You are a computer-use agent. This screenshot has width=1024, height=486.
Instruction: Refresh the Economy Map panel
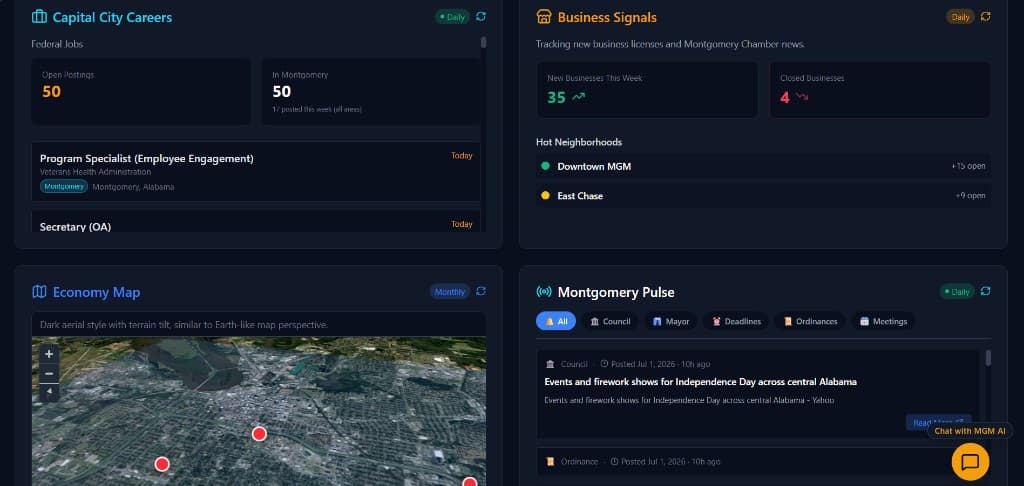pos(481,291)
